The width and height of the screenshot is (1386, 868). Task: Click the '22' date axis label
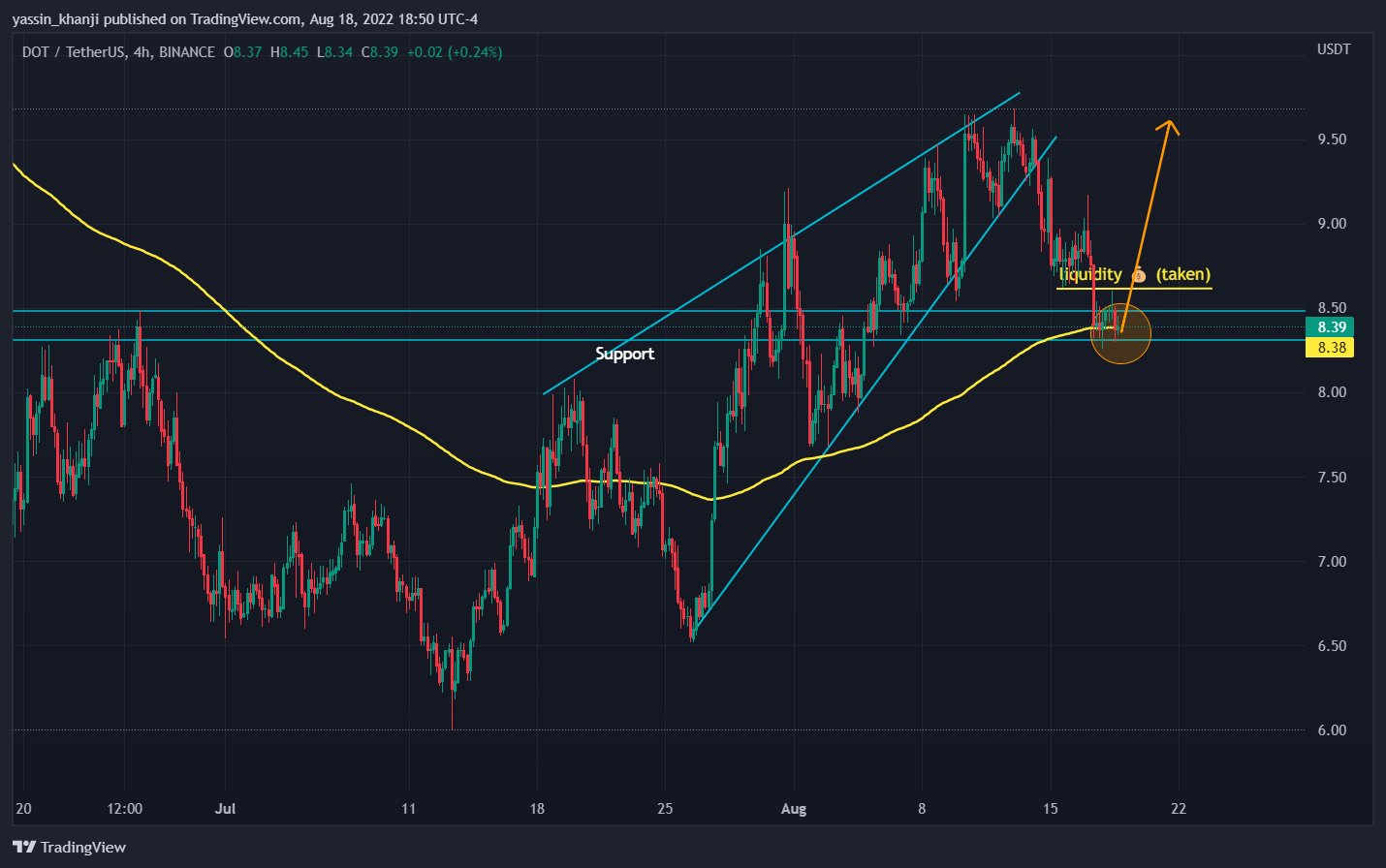pos(1179,809)
